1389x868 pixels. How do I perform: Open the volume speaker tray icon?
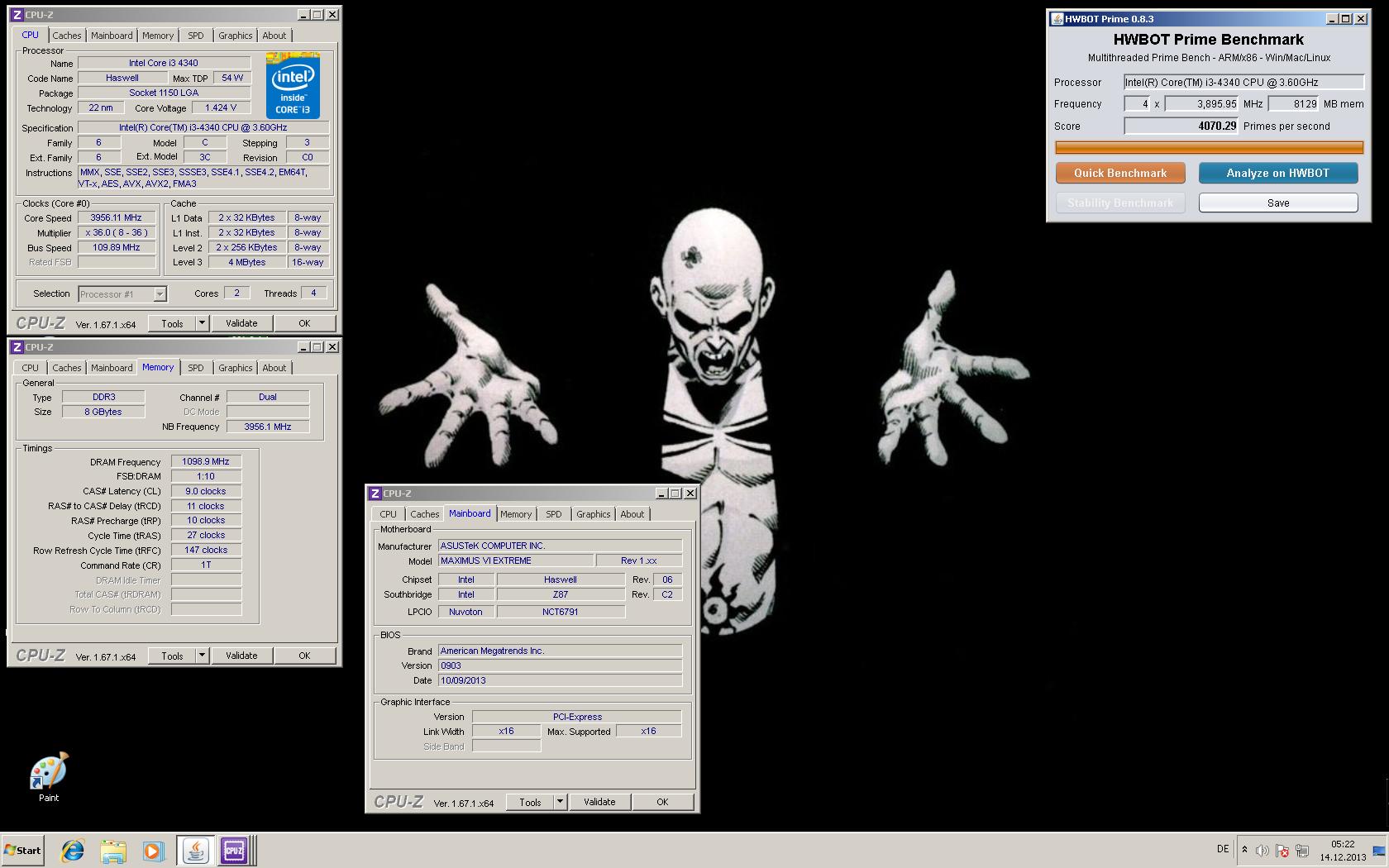tap(1263, 850)
